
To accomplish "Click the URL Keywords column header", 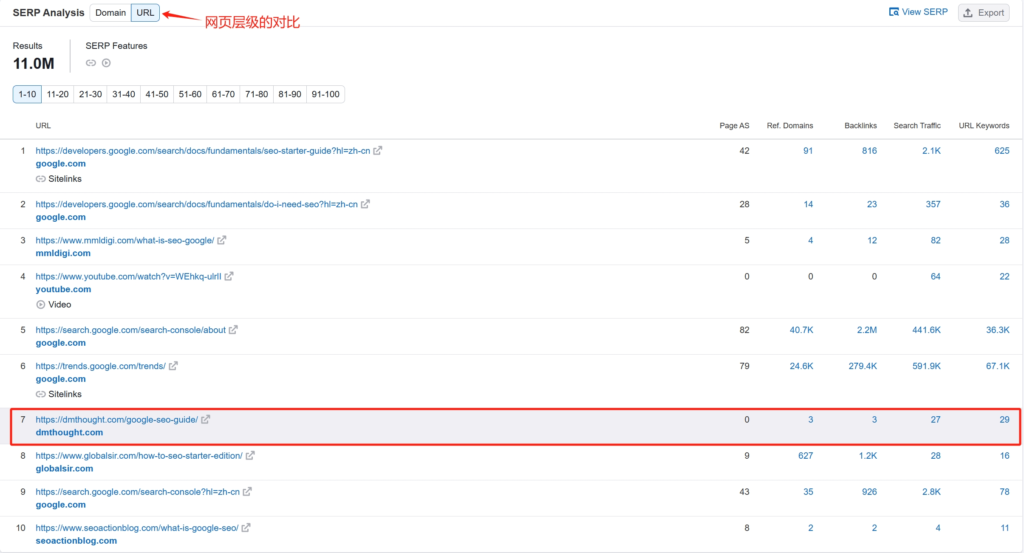I will point(984,125).
